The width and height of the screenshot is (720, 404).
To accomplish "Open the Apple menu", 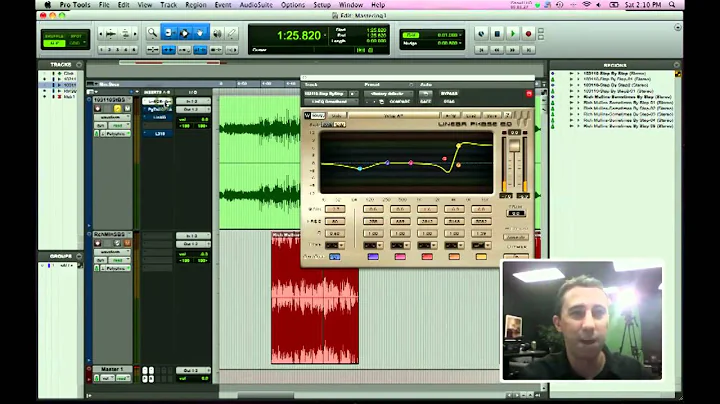I will tap(47, 5).
